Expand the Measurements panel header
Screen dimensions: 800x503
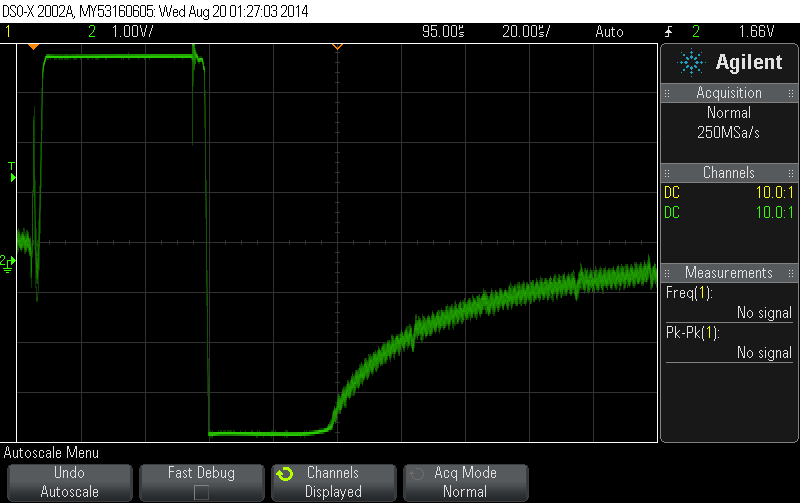[x=729, y=273]
